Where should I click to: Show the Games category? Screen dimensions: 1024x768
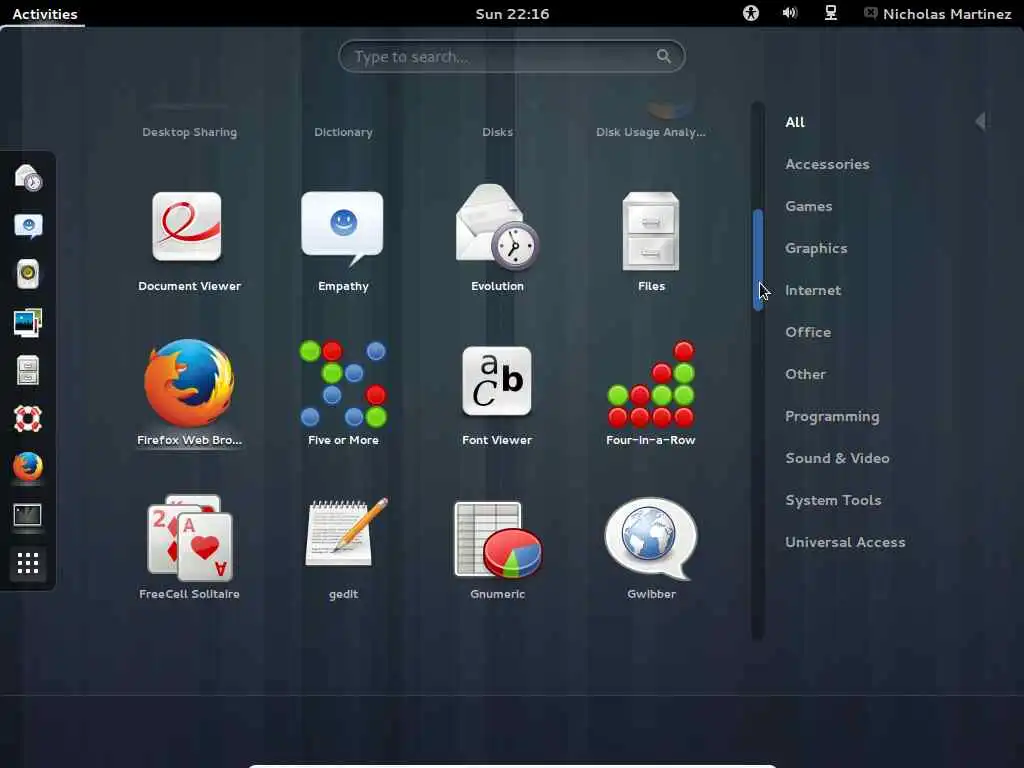(x=808, y=206)
